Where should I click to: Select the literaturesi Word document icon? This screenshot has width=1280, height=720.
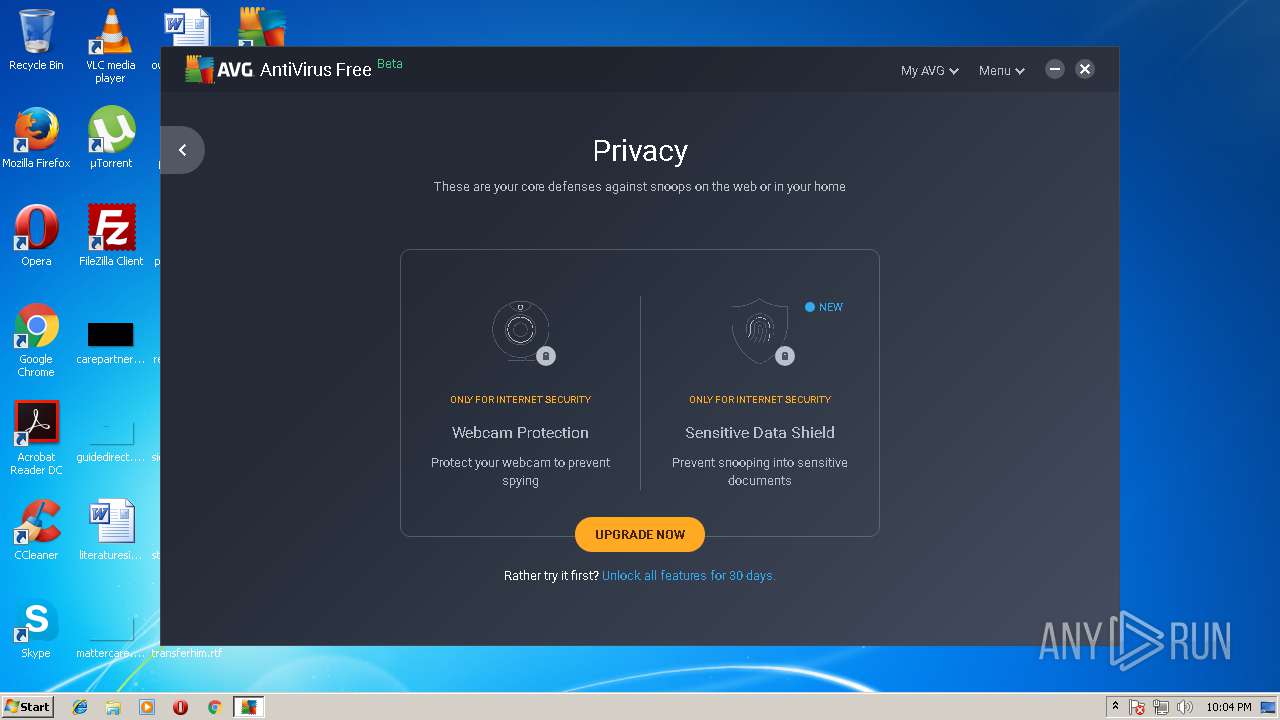pyautogui.click(x=110, y=530)
